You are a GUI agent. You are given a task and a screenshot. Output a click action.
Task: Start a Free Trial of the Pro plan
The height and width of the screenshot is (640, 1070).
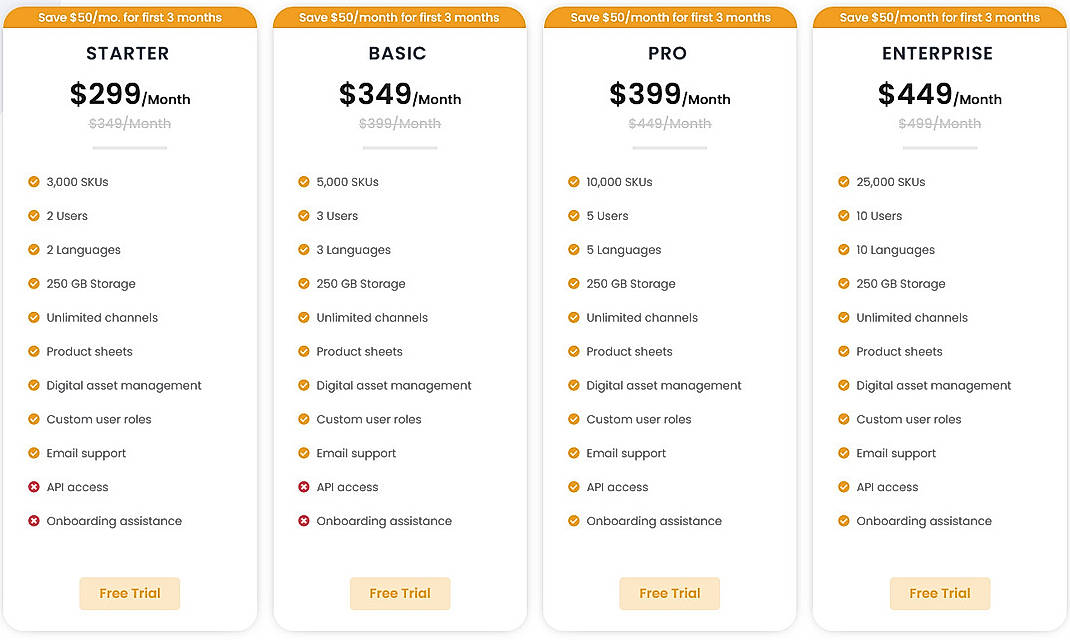(669, 593)
